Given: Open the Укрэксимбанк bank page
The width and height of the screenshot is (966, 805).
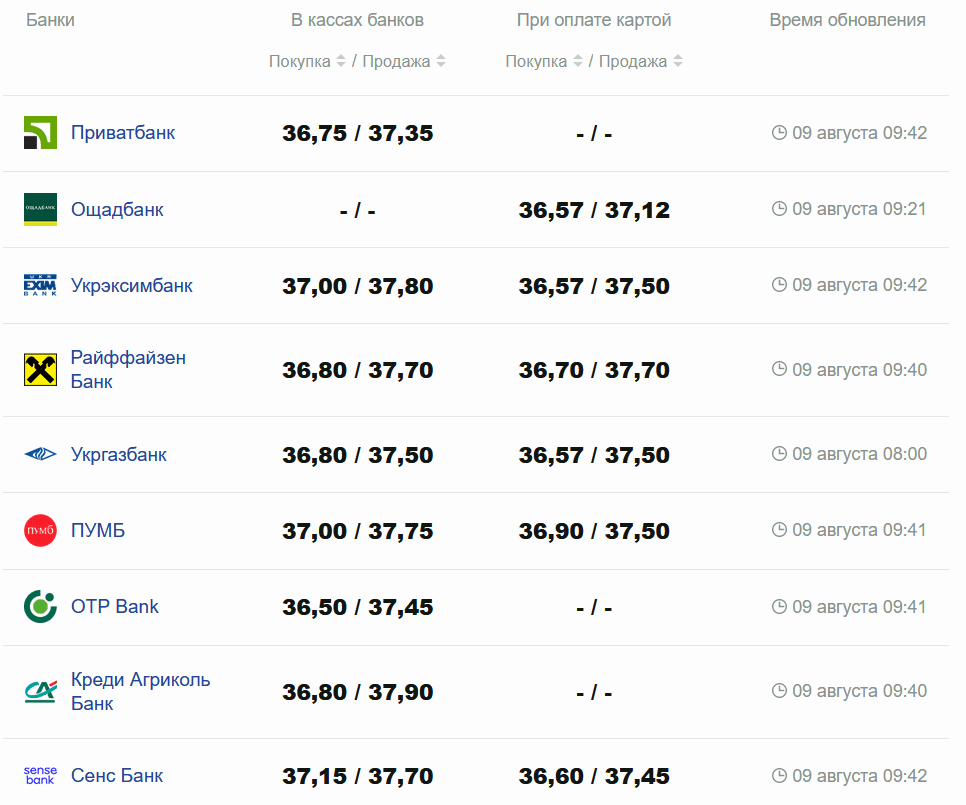Looking at the screenshot, I should 132,286.
